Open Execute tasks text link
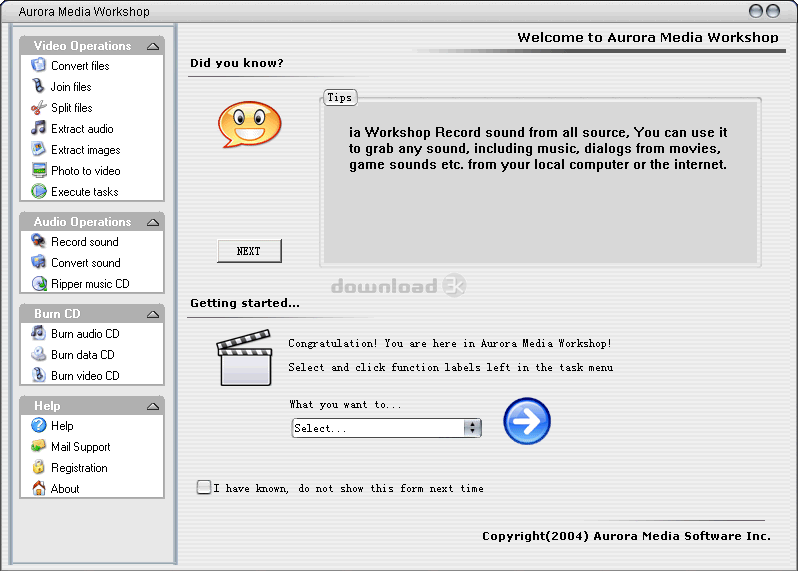 [x=84, y=192]
